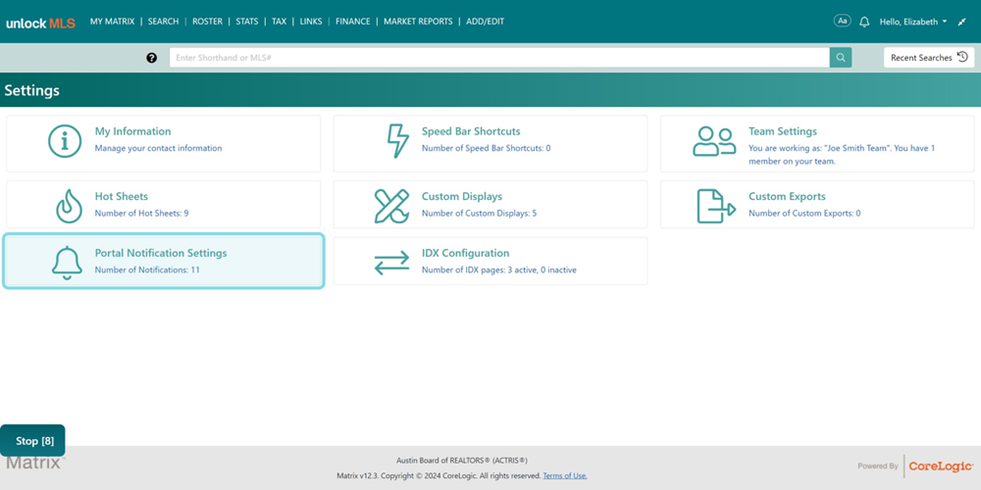This screenshot has width=981, height=490.
Task: Open the My Information title link
Action: coord(133,131)
